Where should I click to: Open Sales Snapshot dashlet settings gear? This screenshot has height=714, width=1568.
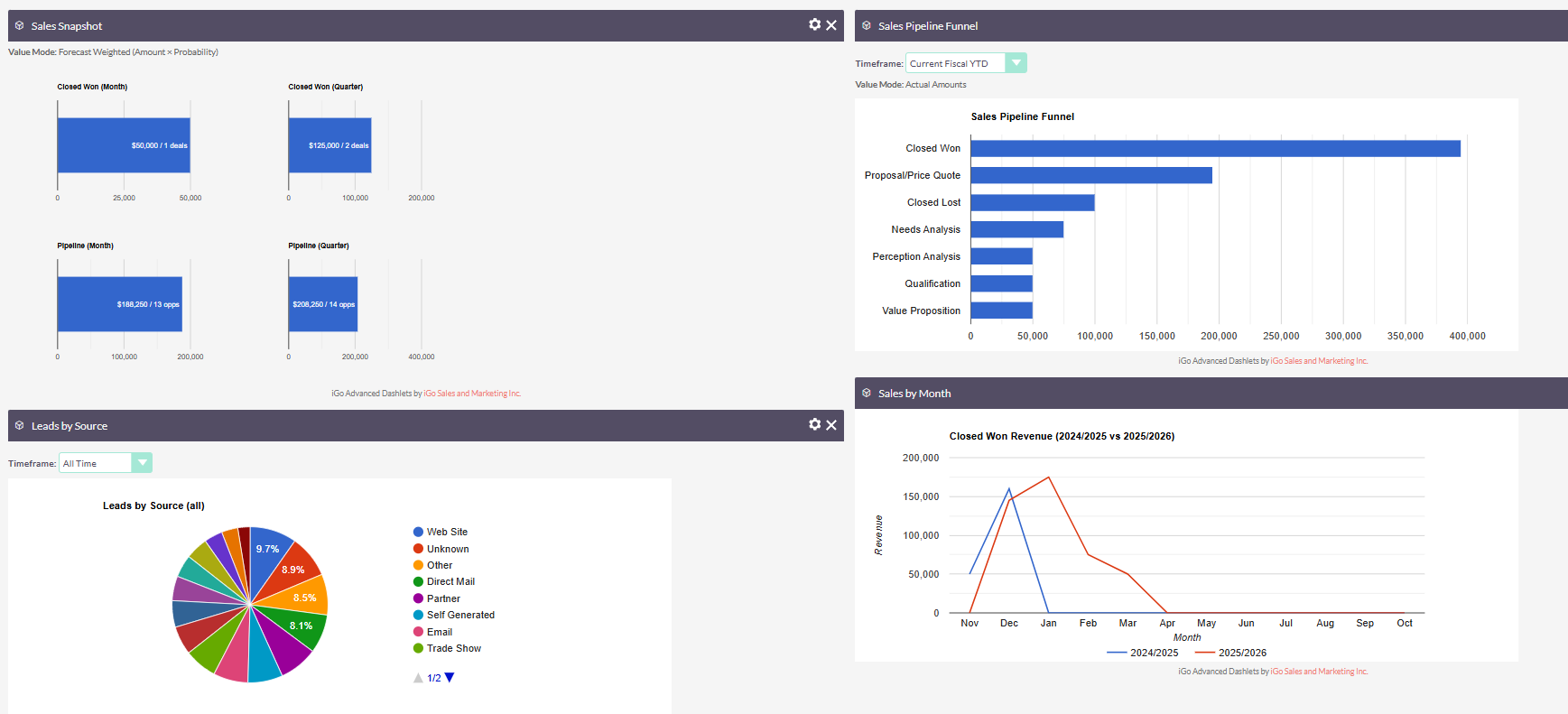tap(814, 24)
